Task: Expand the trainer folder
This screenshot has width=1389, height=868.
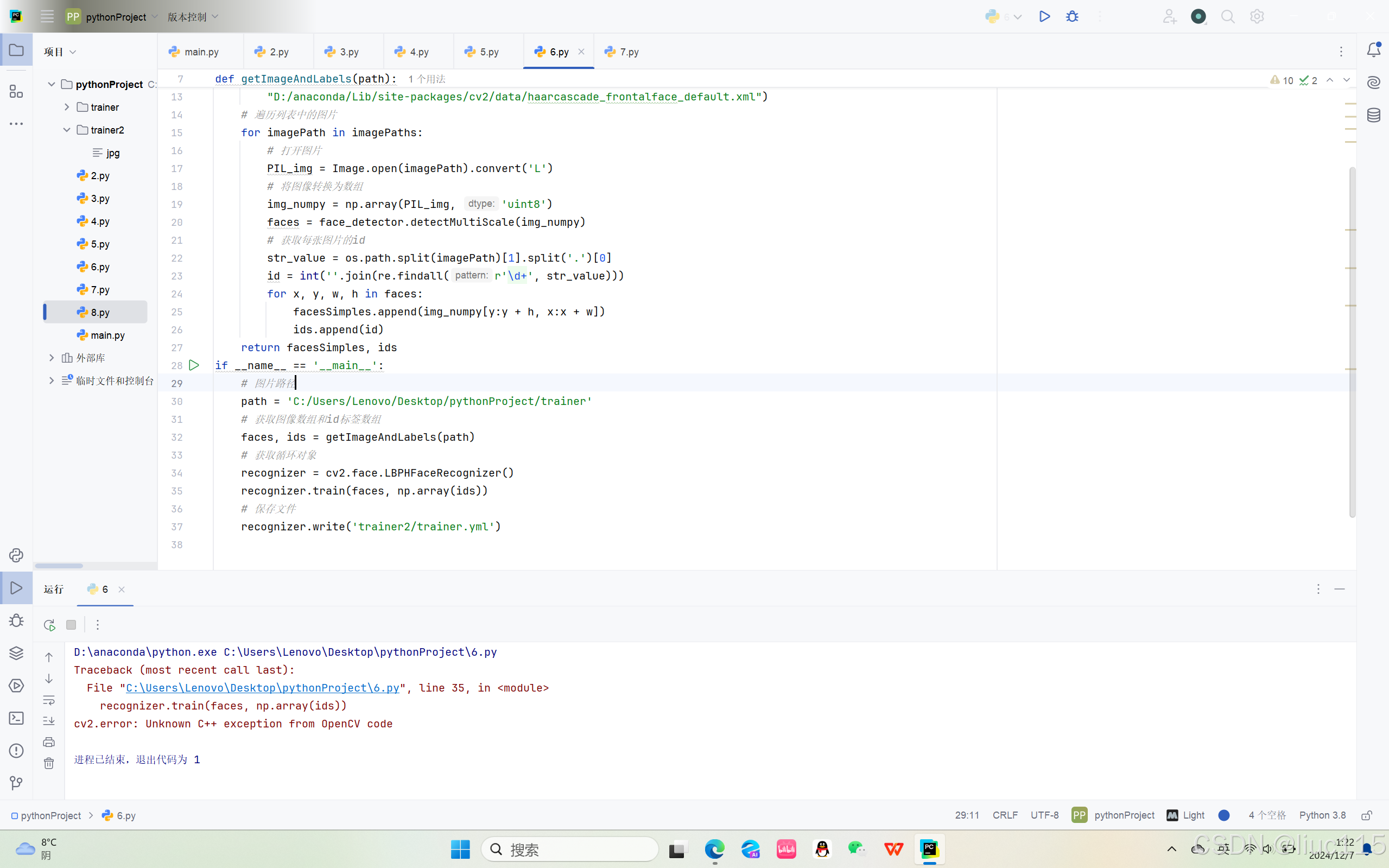Action: [67, 107]
